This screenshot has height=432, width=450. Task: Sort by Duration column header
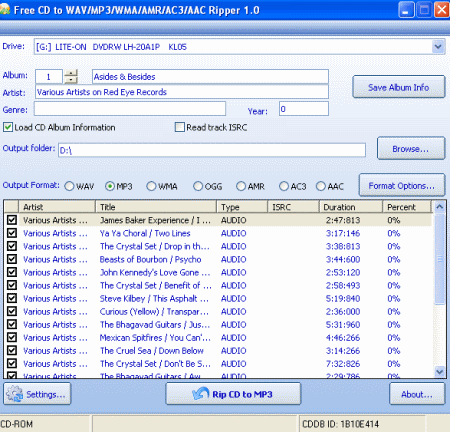point(351,207)
